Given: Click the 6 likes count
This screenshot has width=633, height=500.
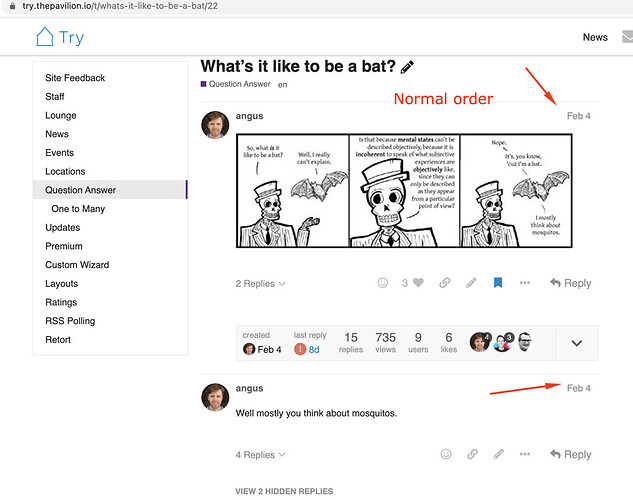Looking at the screenshot, I should [x=449, y=342].
